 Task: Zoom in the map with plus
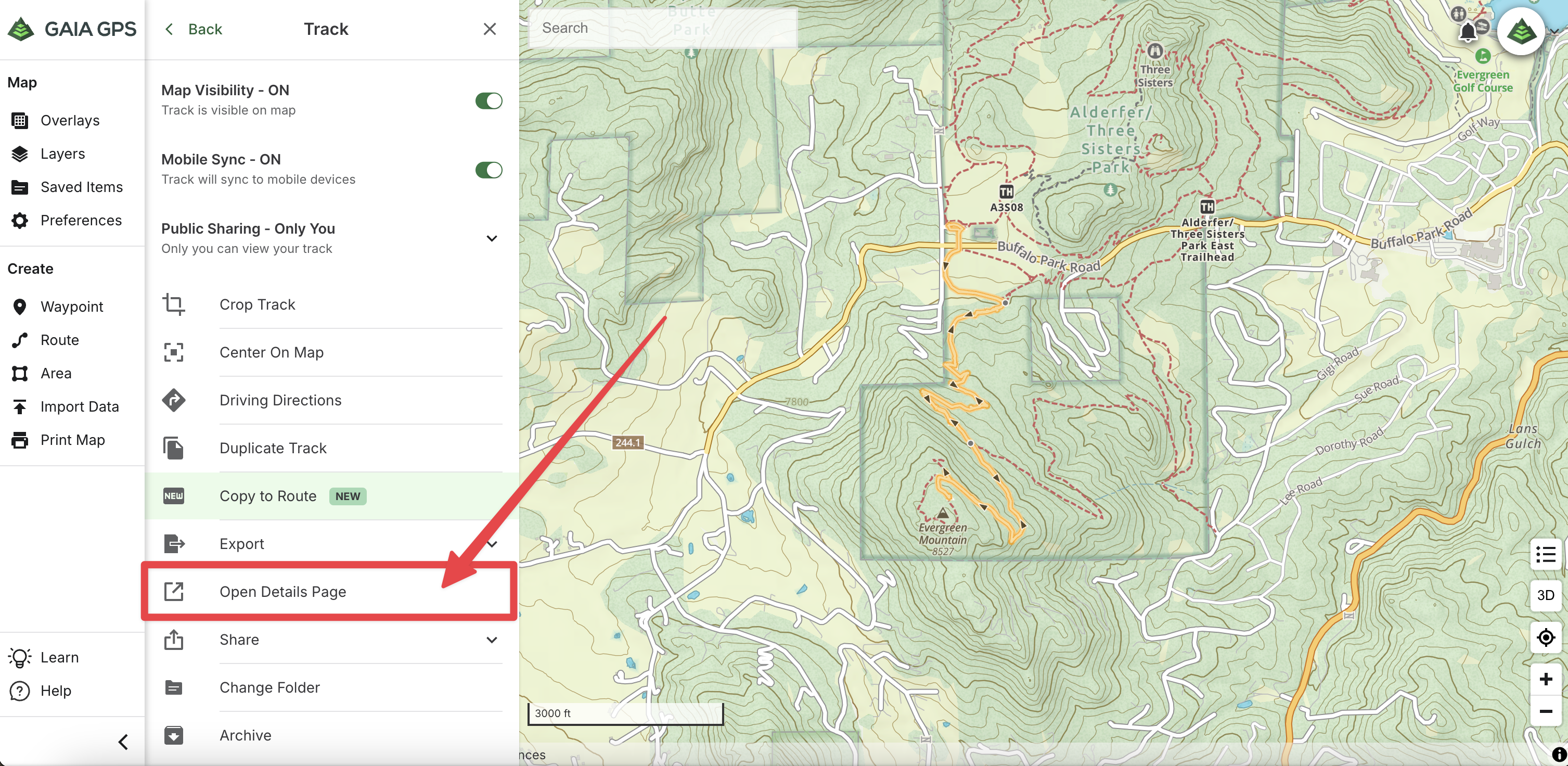point(1546,679)
